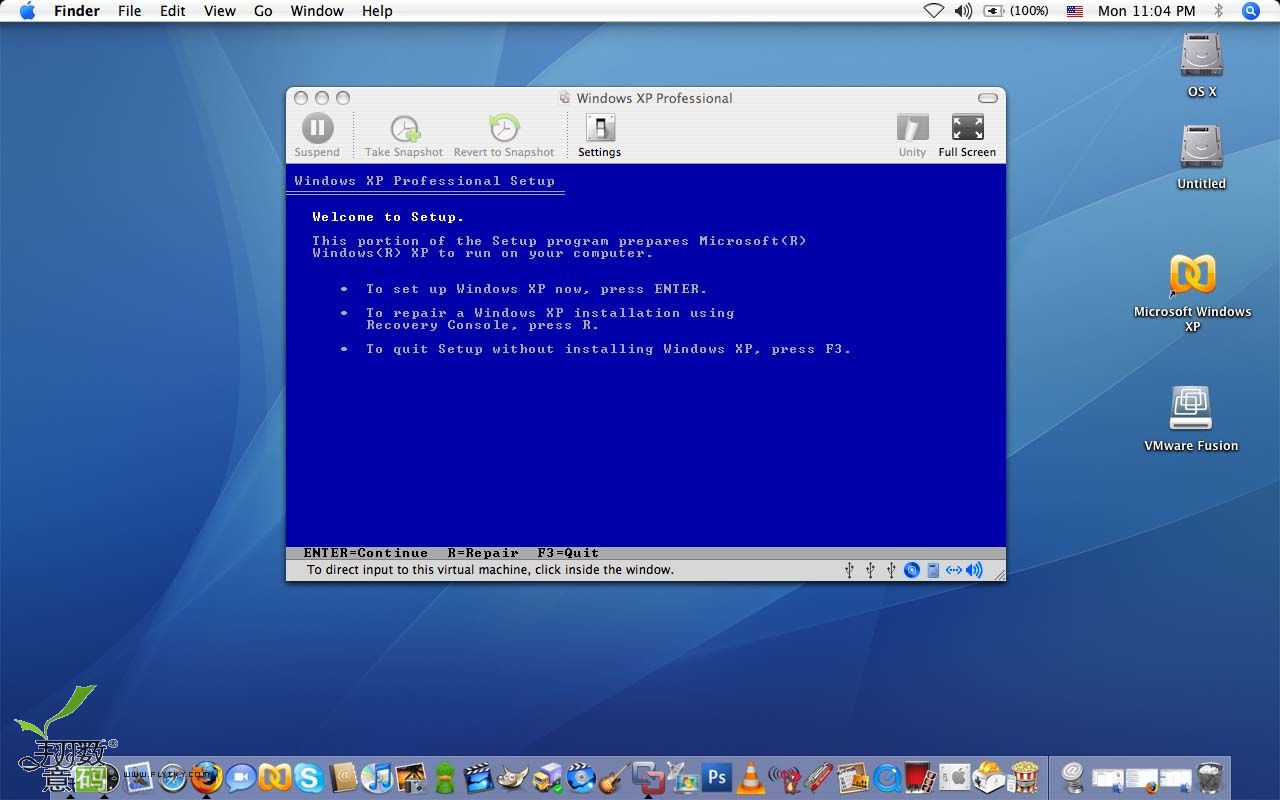
Task: Toggle the CD/DVD drive status icon
Action: (x=912, y=570)
